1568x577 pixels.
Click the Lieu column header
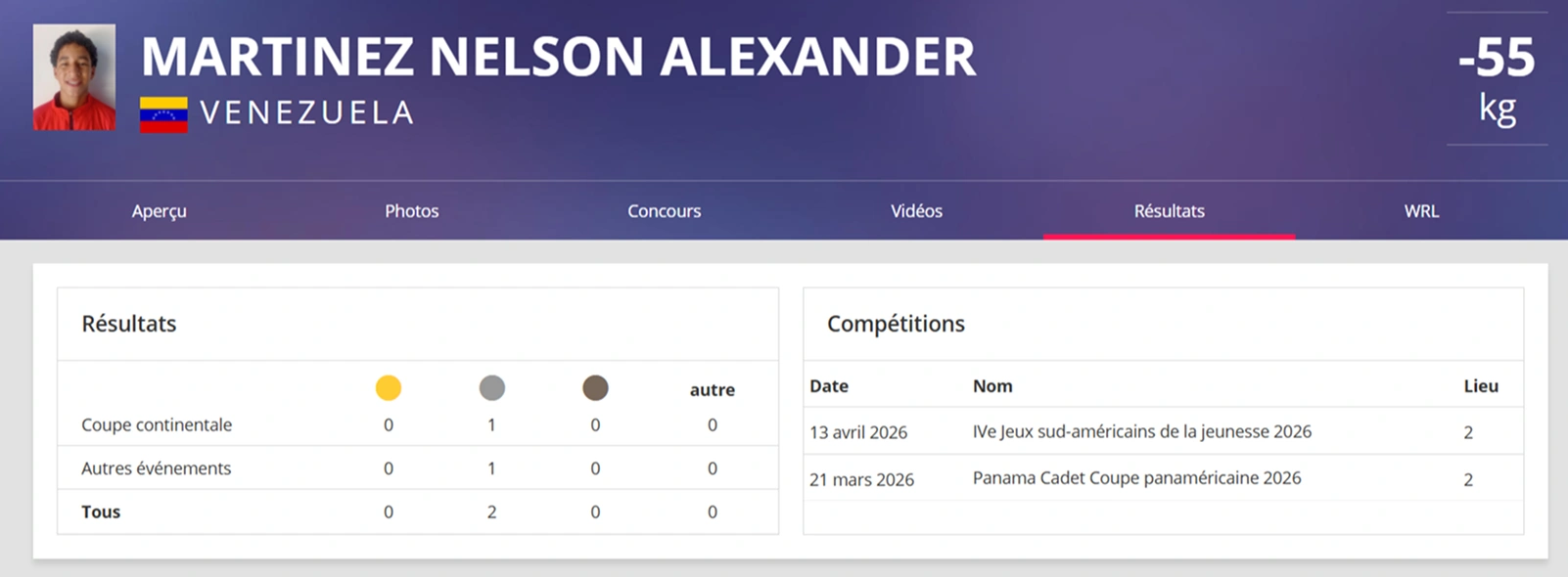pos(1481,386)
